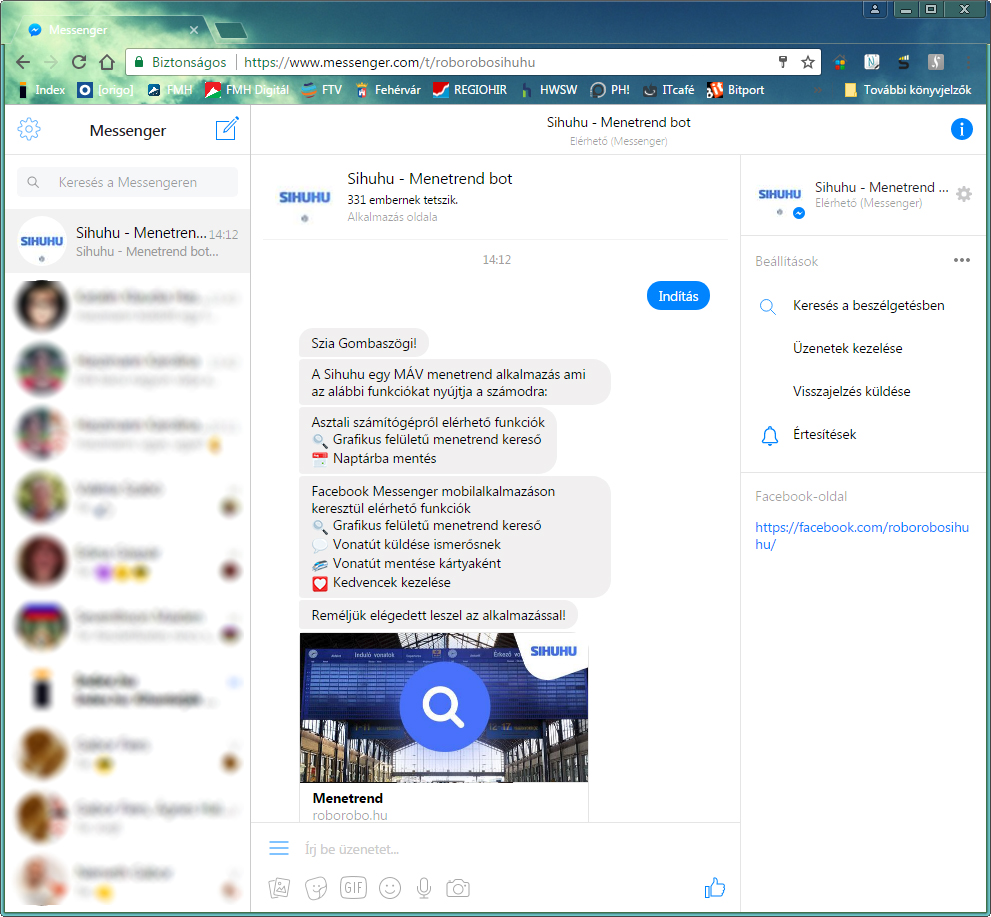Click the browser back arrow
991x917 pixels.
(23, 62)
